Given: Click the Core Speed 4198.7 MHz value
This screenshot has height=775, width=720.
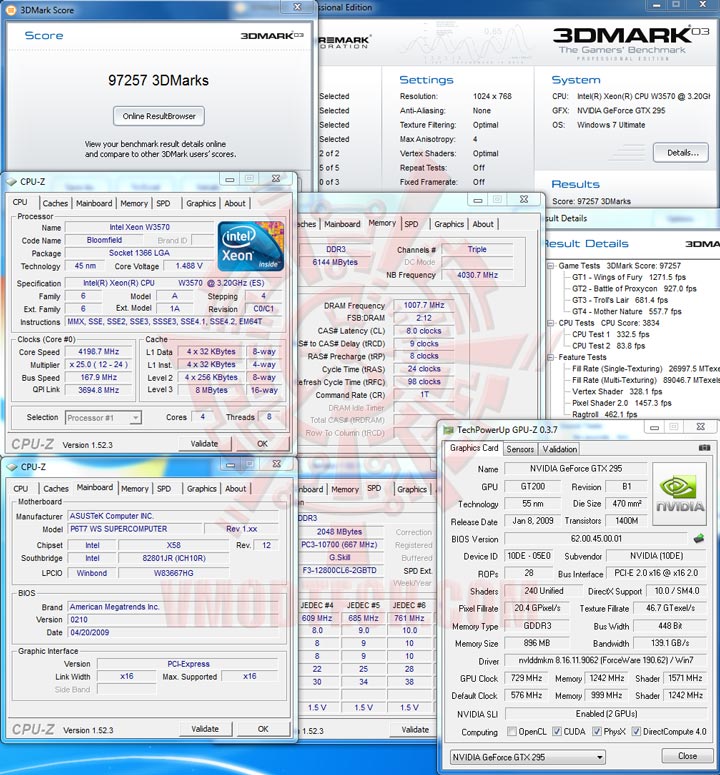Looking at the screenshot, I should pyautogui.click(x=99, y=351).
